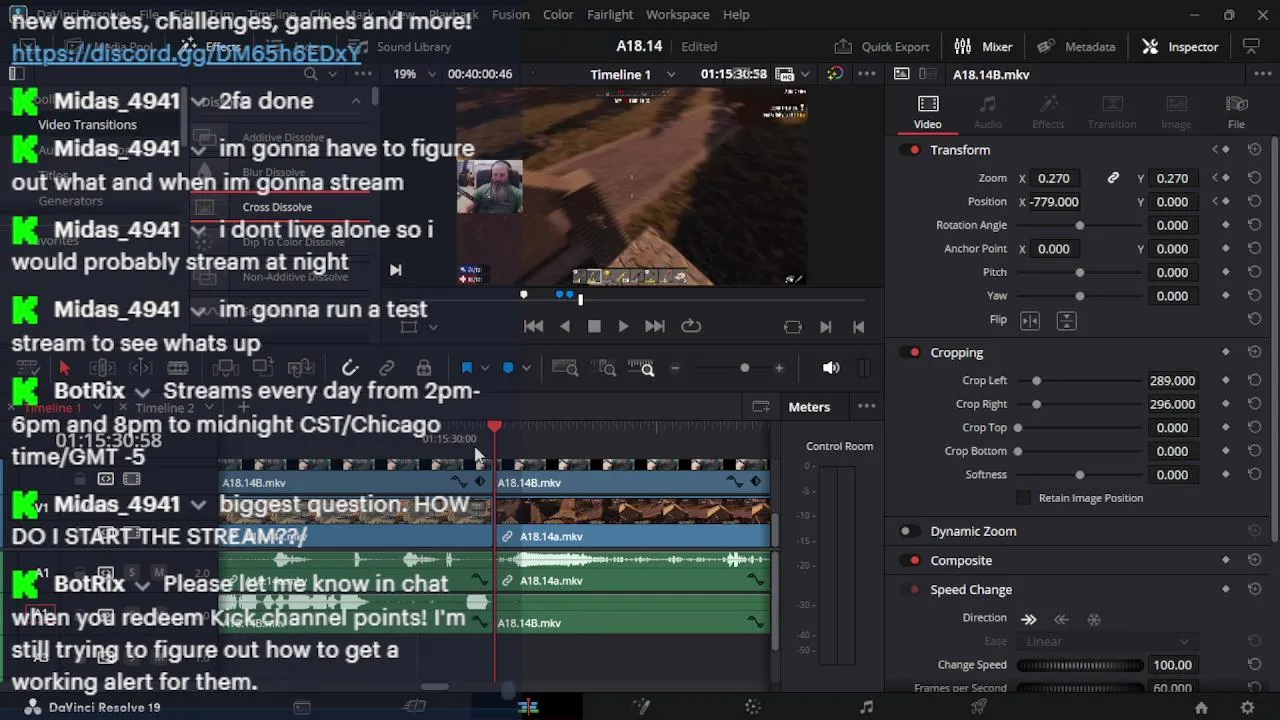
Task: Open the marker color dropdown arrow
Action: click(527, 368)
